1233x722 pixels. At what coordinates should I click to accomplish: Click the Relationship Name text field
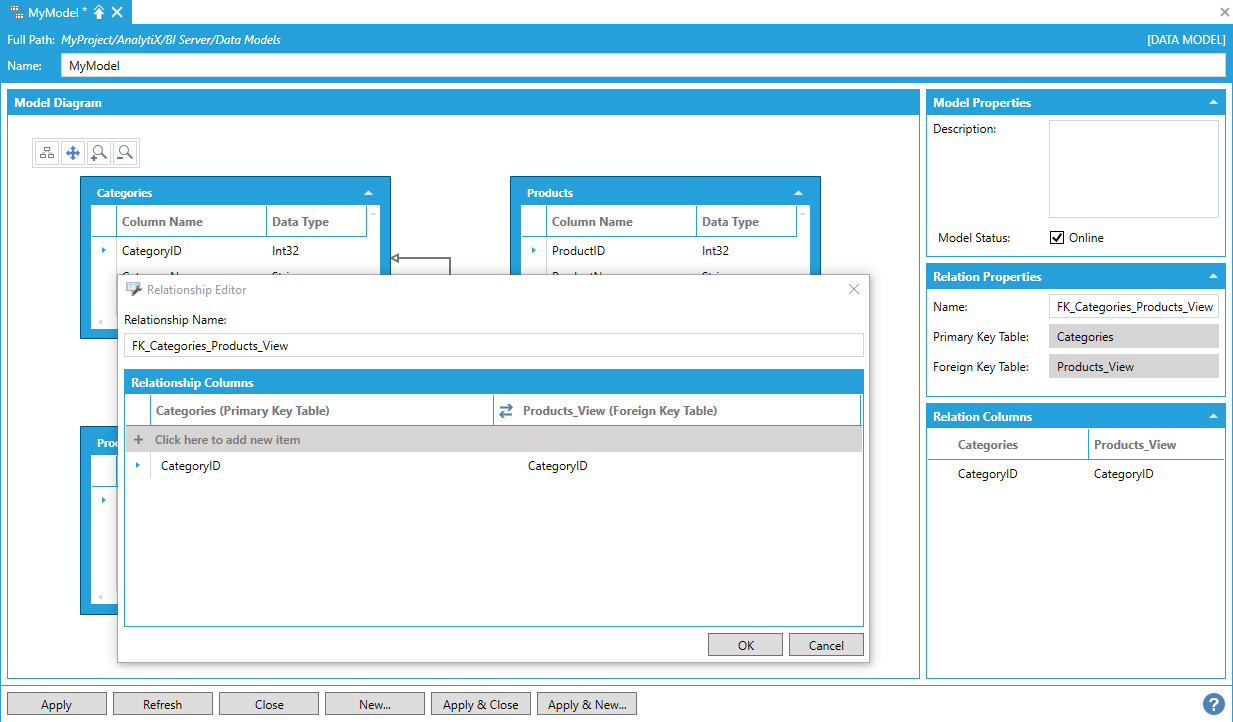point(493,345)
